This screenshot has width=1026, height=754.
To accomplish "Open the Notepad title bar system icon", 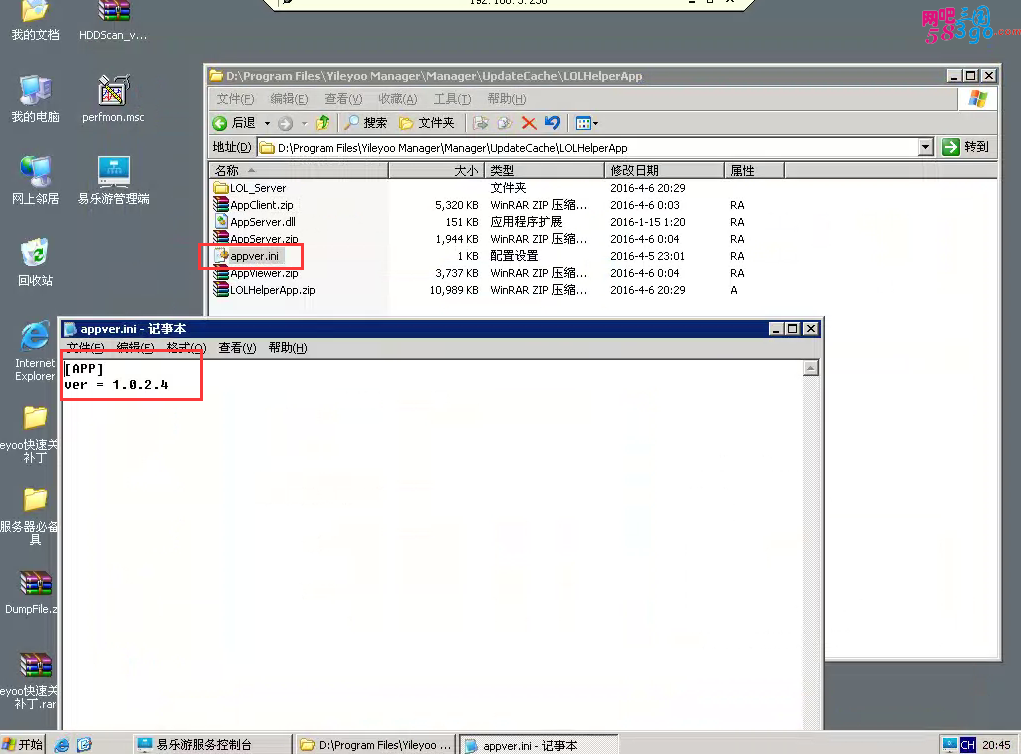I will [x=70, y=329].
